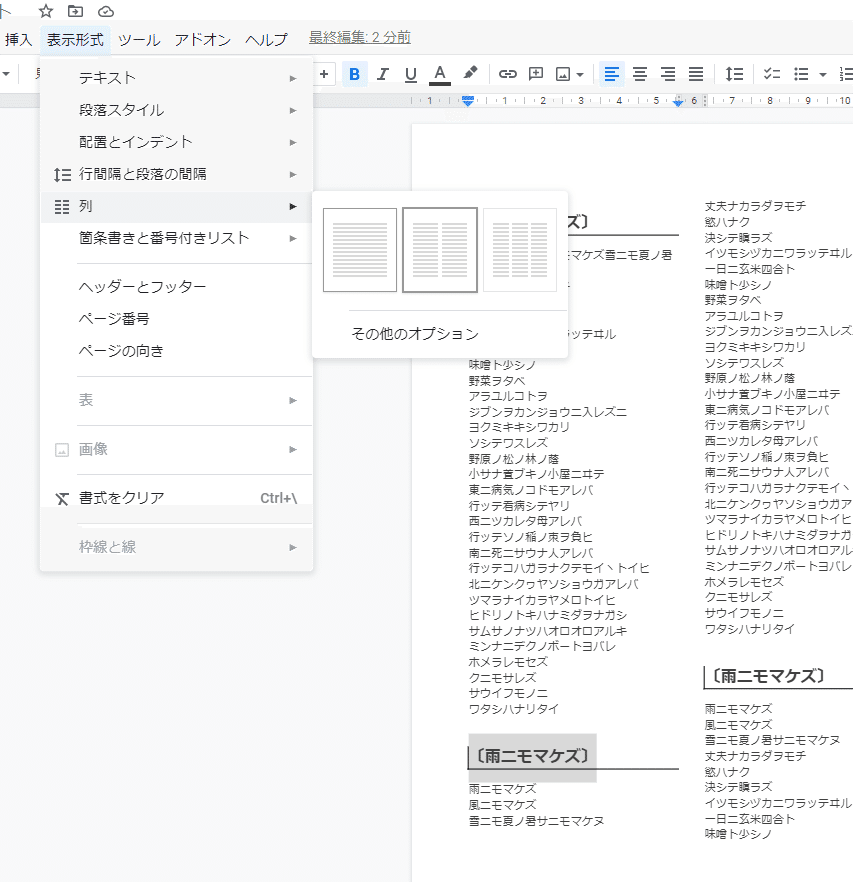The height and width of the screenshot is (882, 853).
Task: Insert a comment via the comment icon
Action: point(535,74)
